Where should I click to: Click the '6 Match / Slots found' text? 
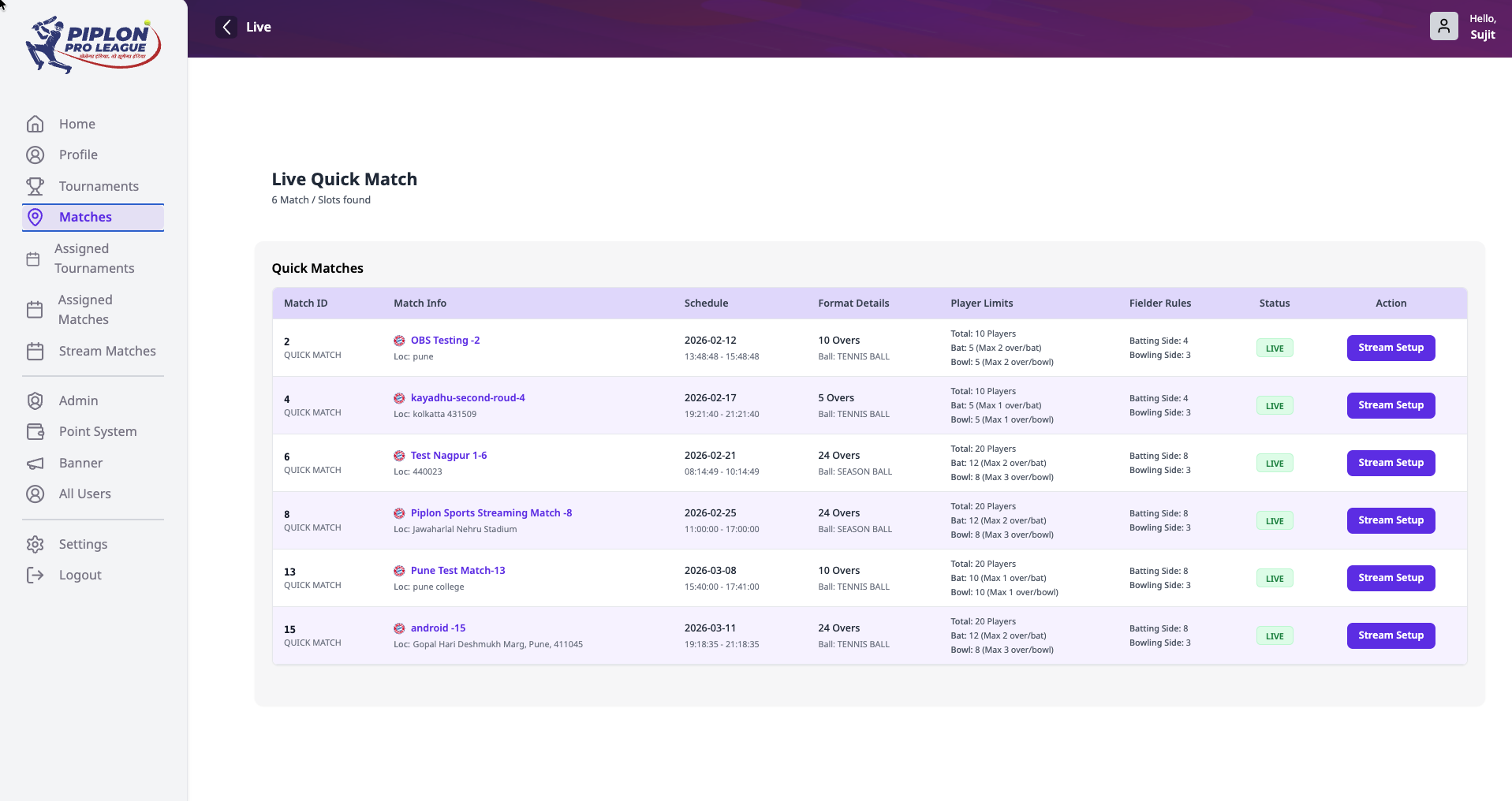321,200
